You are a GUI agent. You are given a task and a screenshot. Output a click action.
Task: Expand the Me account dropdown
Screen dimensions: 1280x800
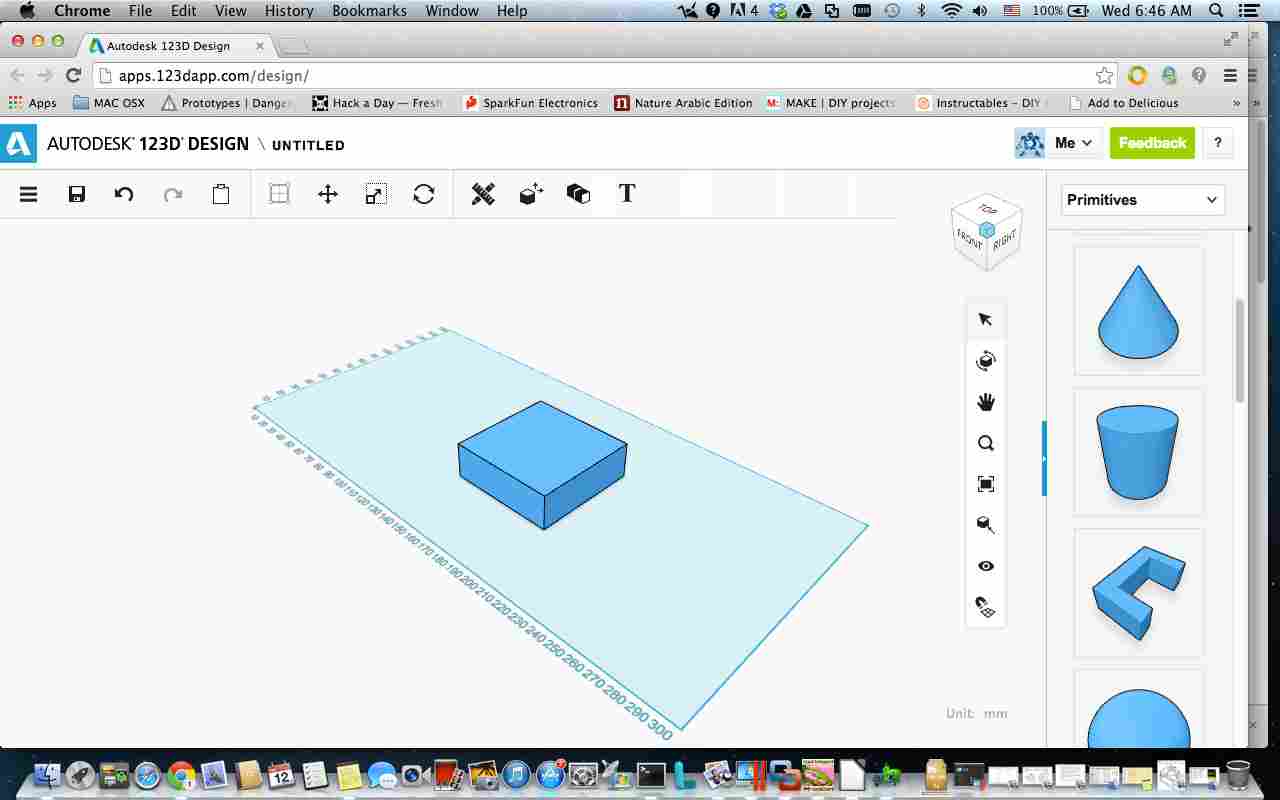[x=1075, y=143]
